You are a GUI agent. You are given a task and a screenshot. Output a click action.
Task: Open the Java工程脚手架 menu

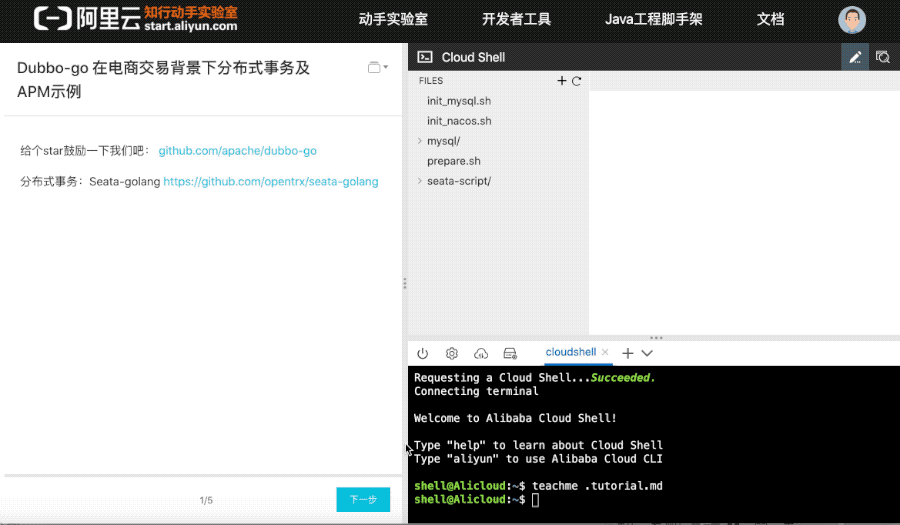pyautogui.click(x=653, y=20)
